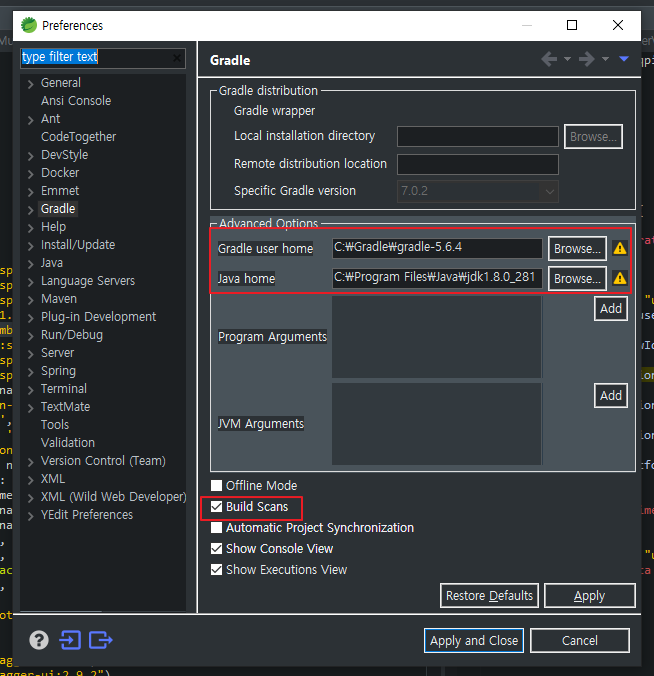The width and height of the screenshot is (654, 676).
Task: Add a Program Arguments entry
Action: (x=610, y=309)
